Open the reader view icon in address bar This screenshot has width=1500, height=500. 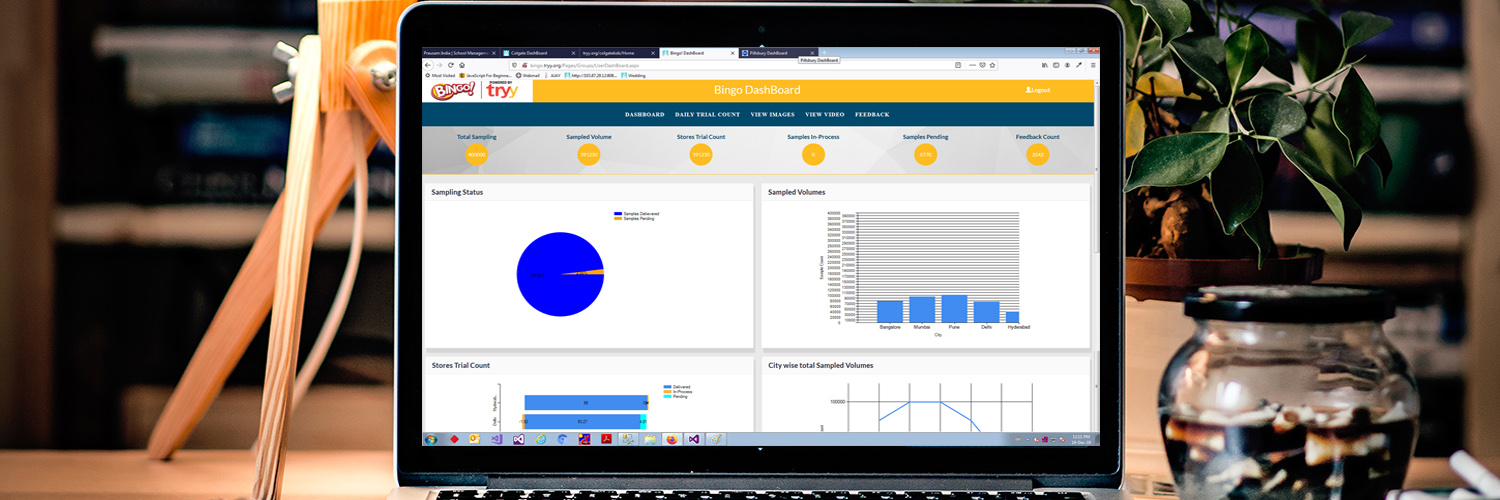[958, 65]
